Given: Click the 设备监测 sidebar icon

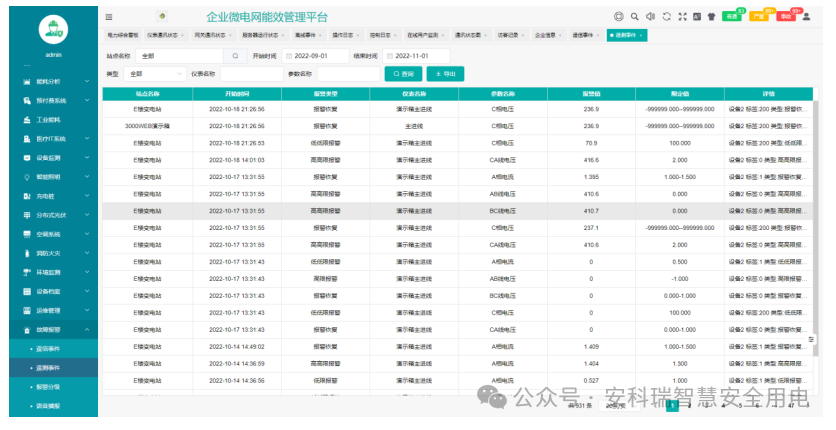Looking at the screenshot, I should point(27,158).
